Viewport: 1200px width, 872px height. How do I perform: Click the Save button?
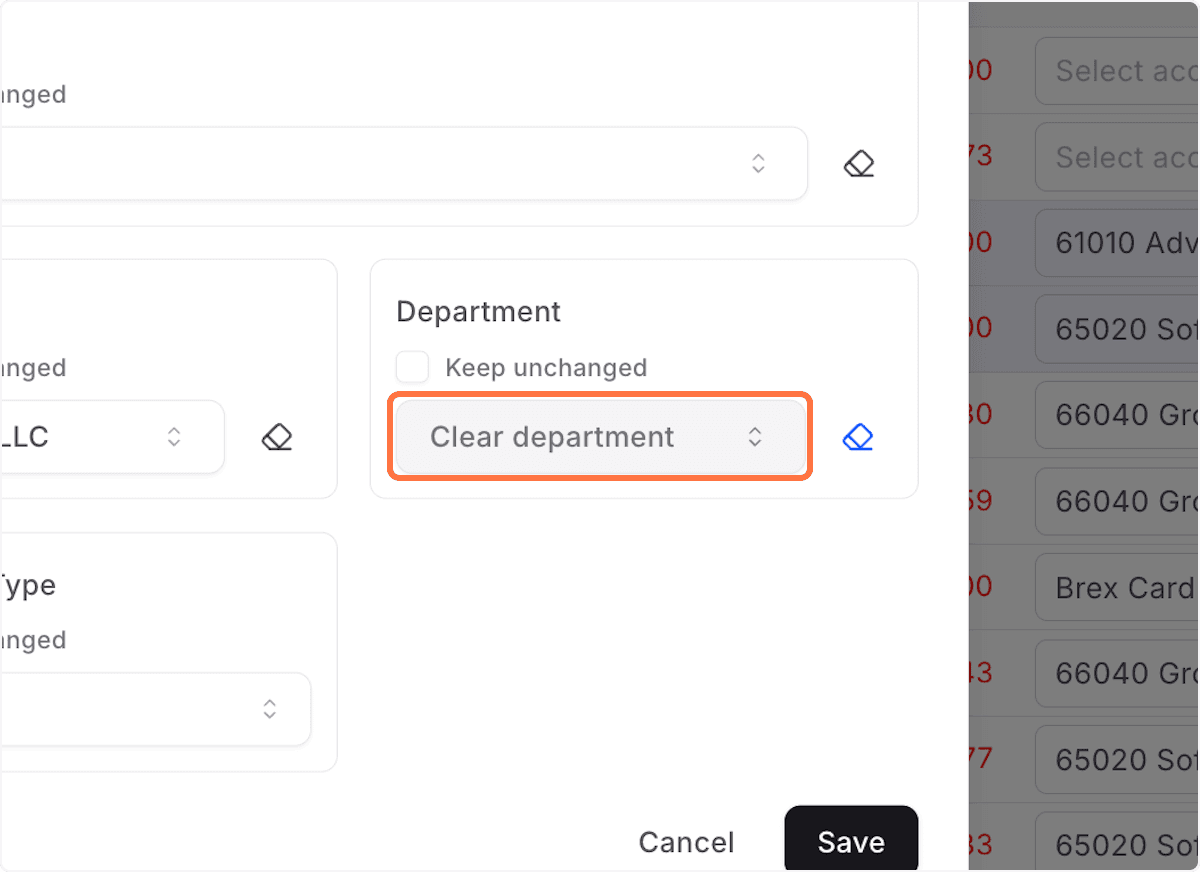[851, 842]
